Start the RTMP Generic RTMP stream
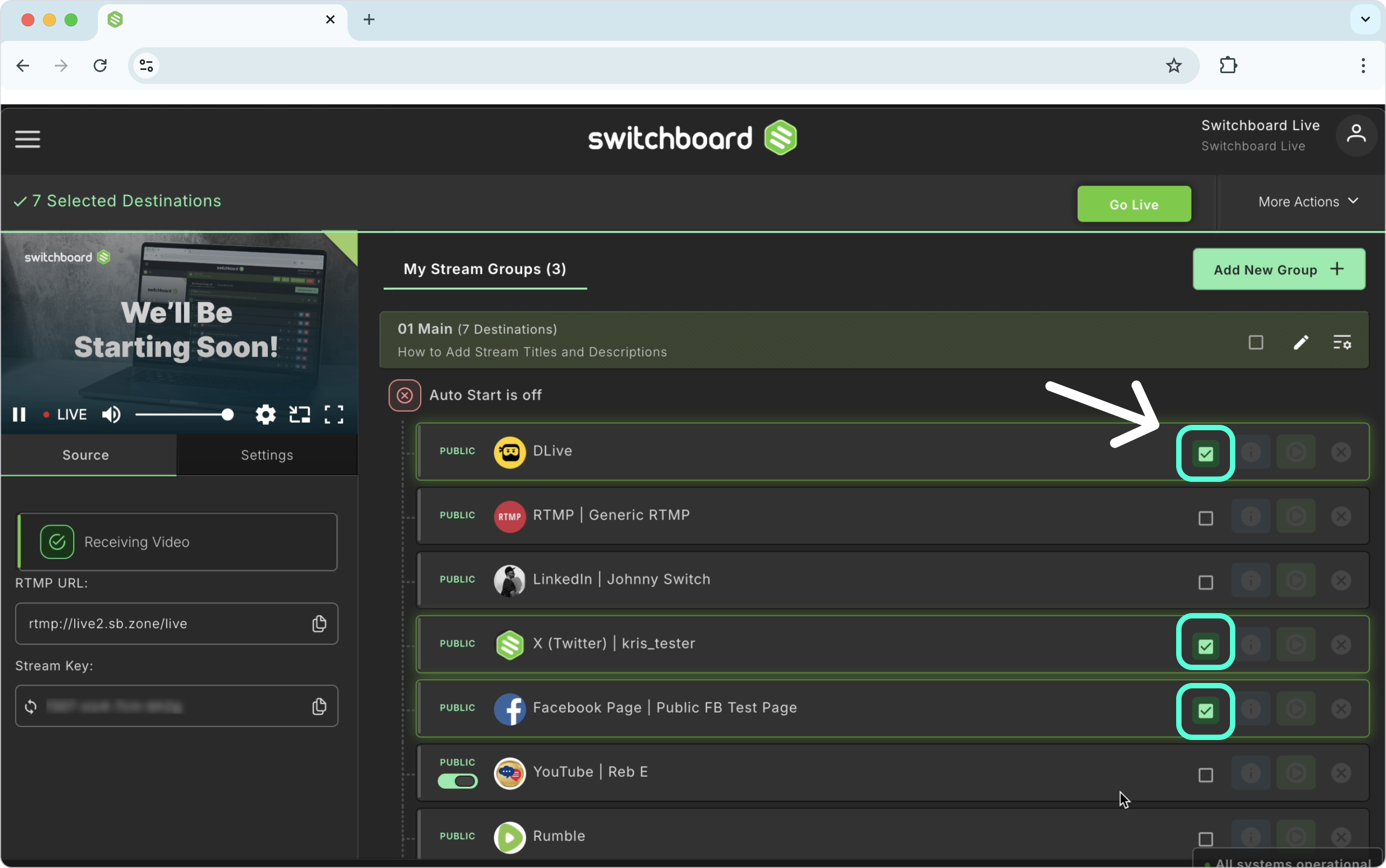 [1296, 517]
